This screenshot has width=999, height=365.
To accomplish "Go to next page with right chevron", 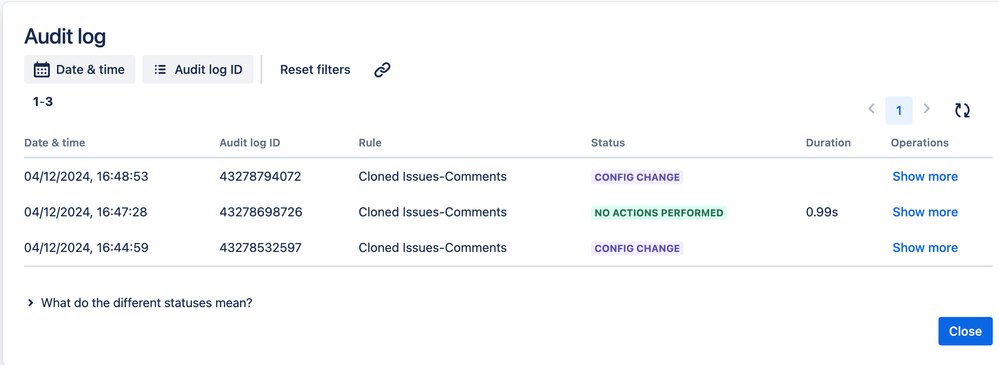I will [x=927, y=109].
